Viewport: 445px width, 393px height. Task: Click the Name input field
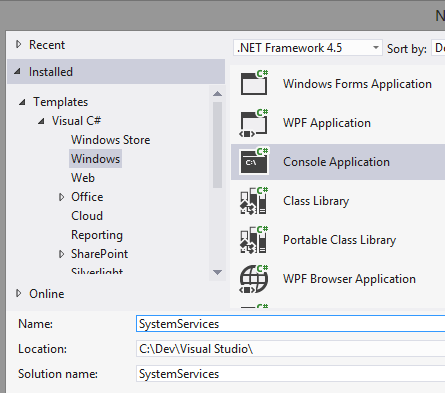point(290,324)
